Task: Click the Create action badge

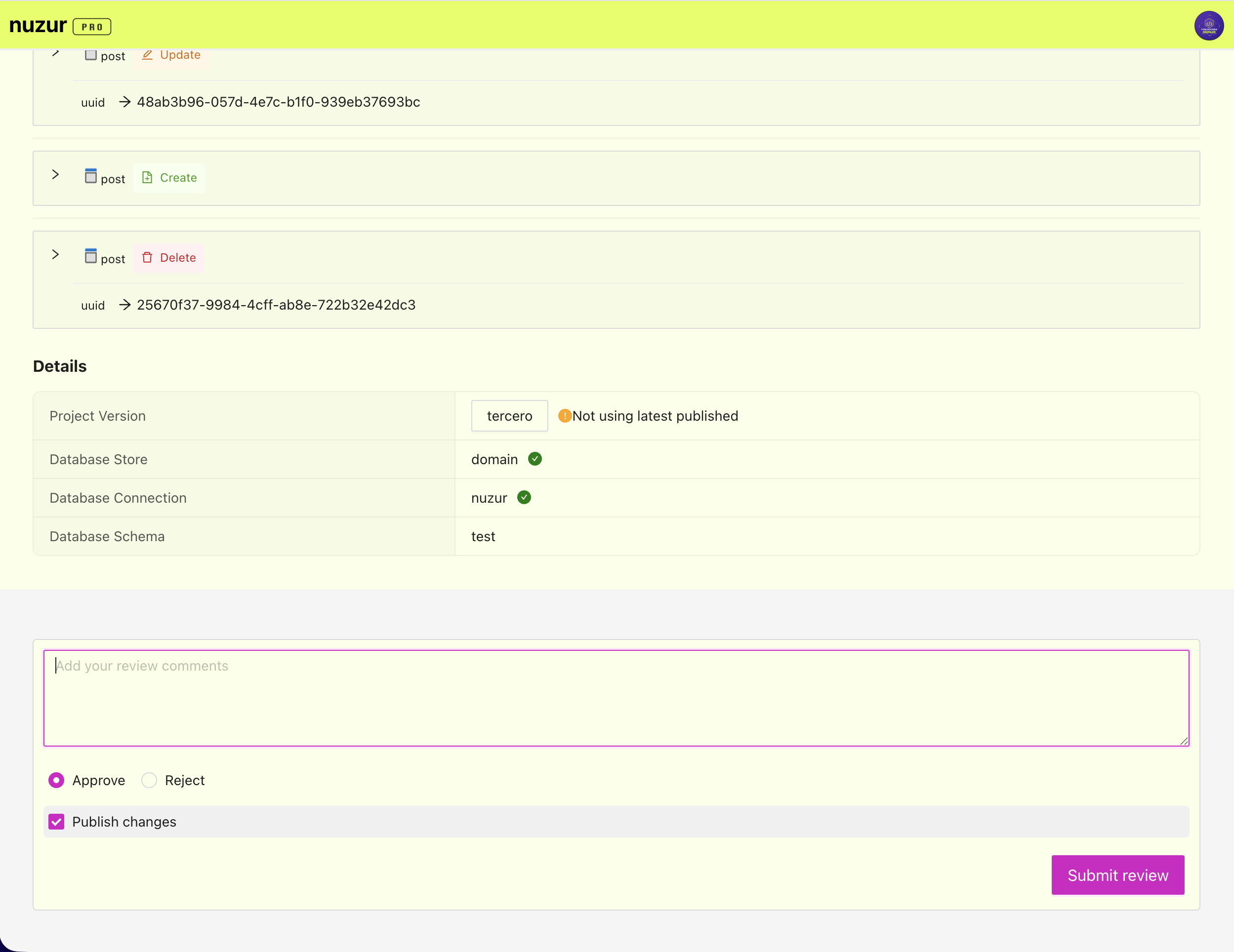Action: tap(169, 178)
